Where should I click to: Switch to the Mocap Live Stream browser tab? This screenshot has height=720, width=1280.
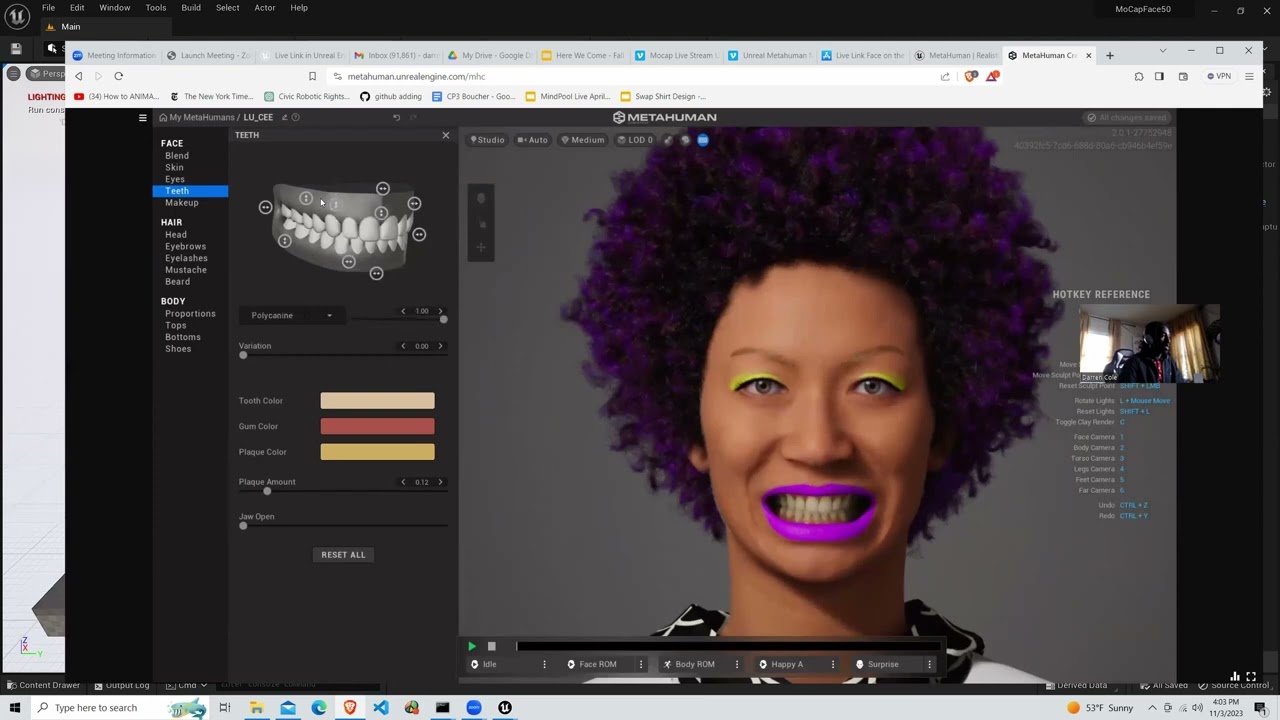676,55
